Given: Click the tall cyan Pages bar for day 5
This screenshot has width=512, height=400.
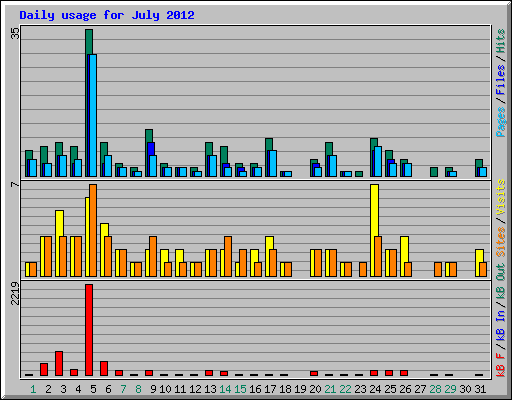Looking at the screenshot, I should tap(93, 115).
